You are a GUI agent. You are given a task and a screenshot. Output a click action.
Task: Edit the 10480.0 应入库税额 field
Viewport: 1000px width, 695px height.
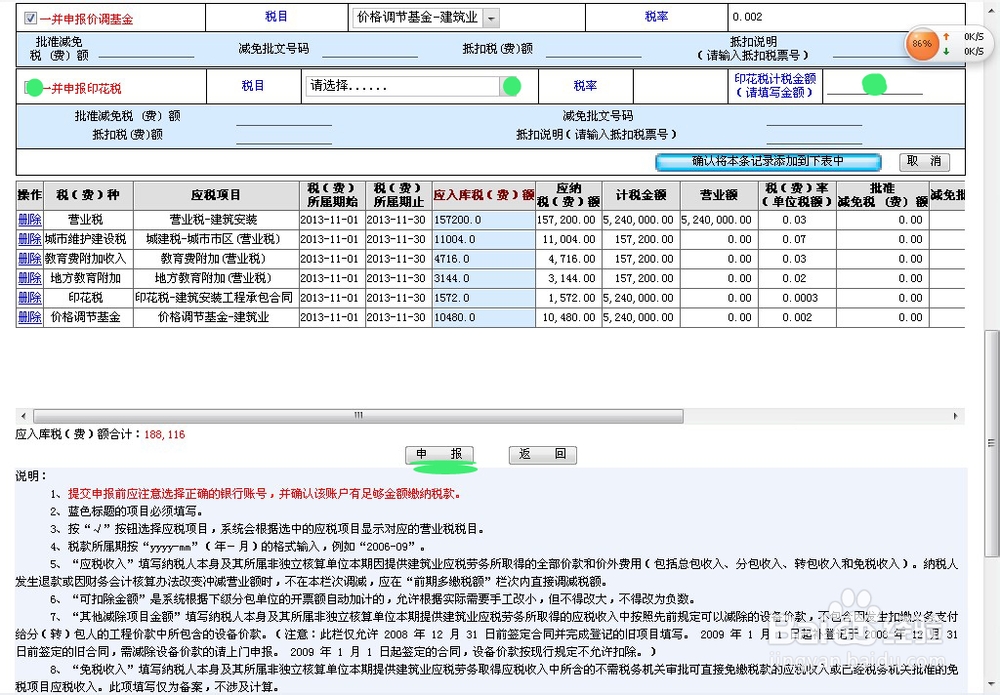[483, 317]
